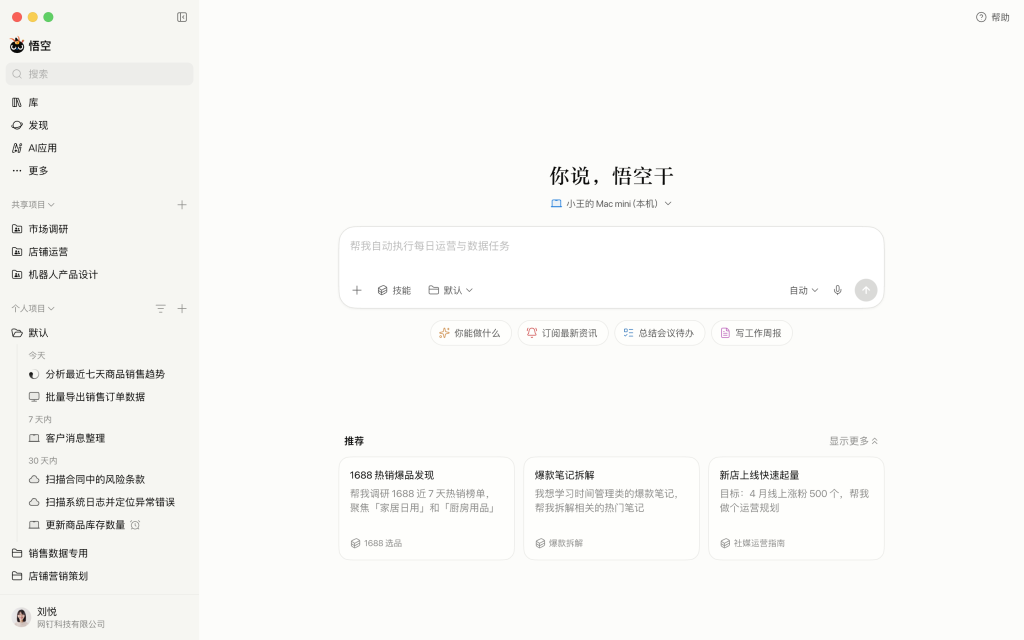Open the 机器人产品设计 project
Screen dimensions: 1024x640
(99, 275)
